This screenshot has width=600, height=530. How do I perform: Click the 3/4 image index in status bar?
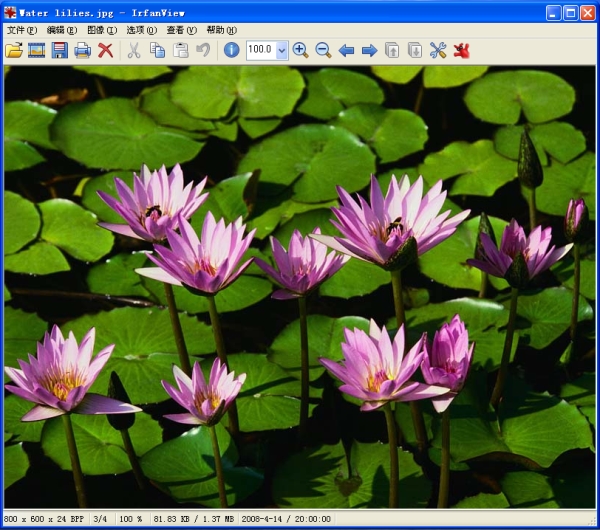(100, 519)
